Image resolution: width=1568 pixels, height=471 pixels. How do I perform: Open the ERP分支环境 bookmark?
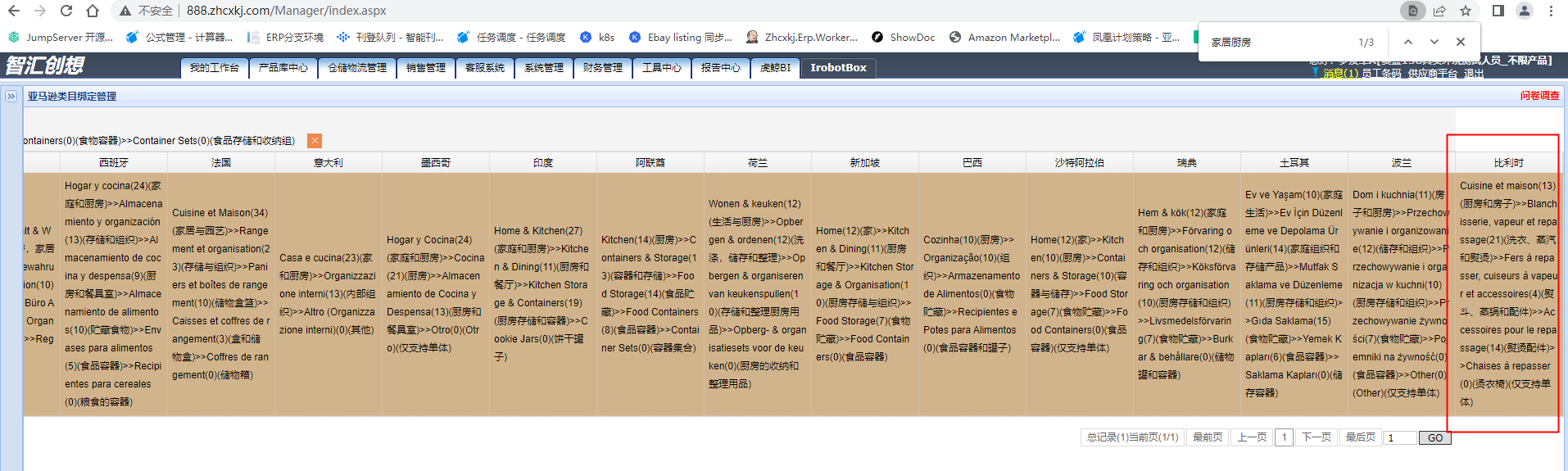pyautogui.click(x=286, y=37)
